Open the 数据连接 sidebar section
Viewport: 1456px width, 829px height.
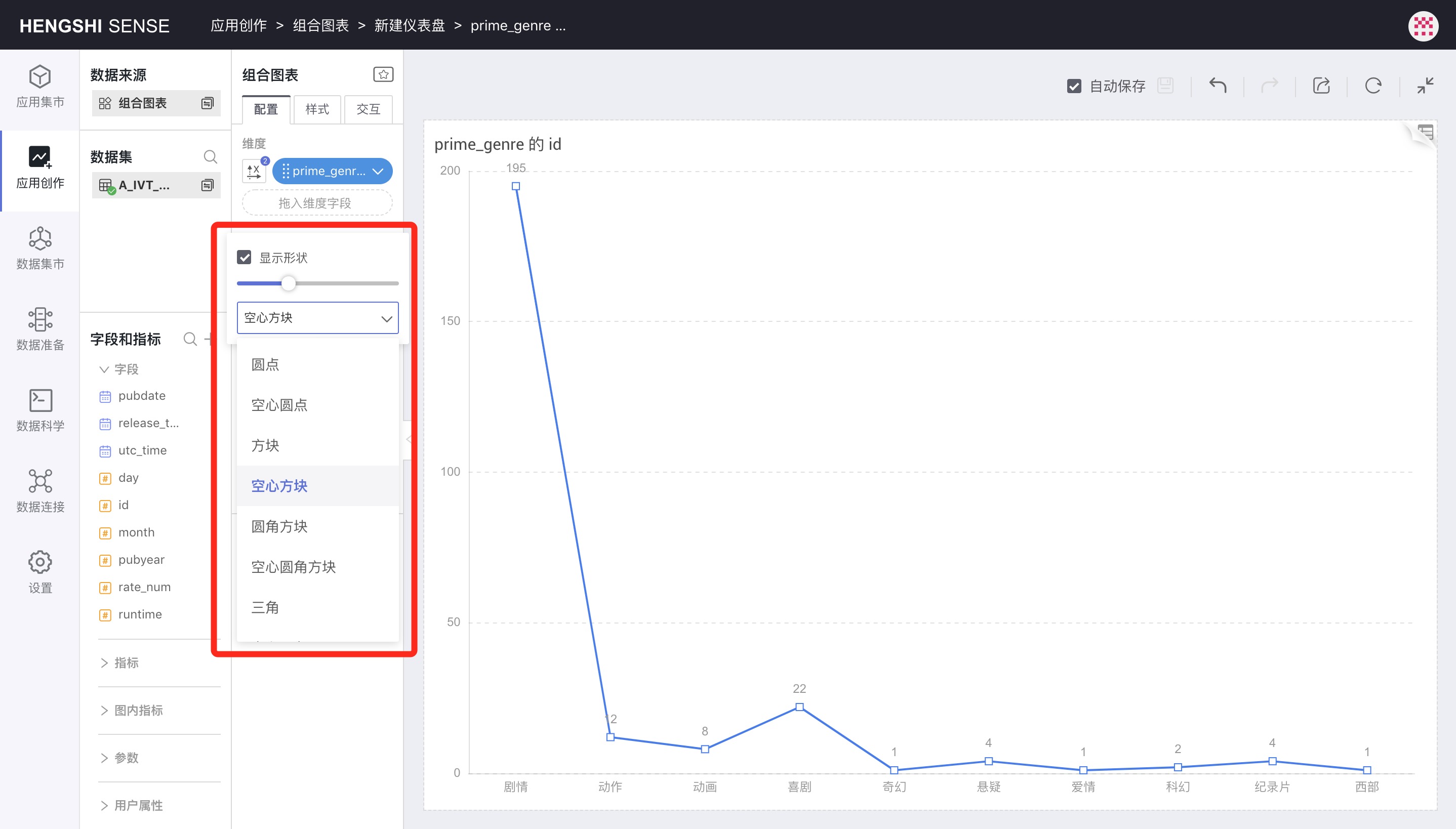pos(40,492)
